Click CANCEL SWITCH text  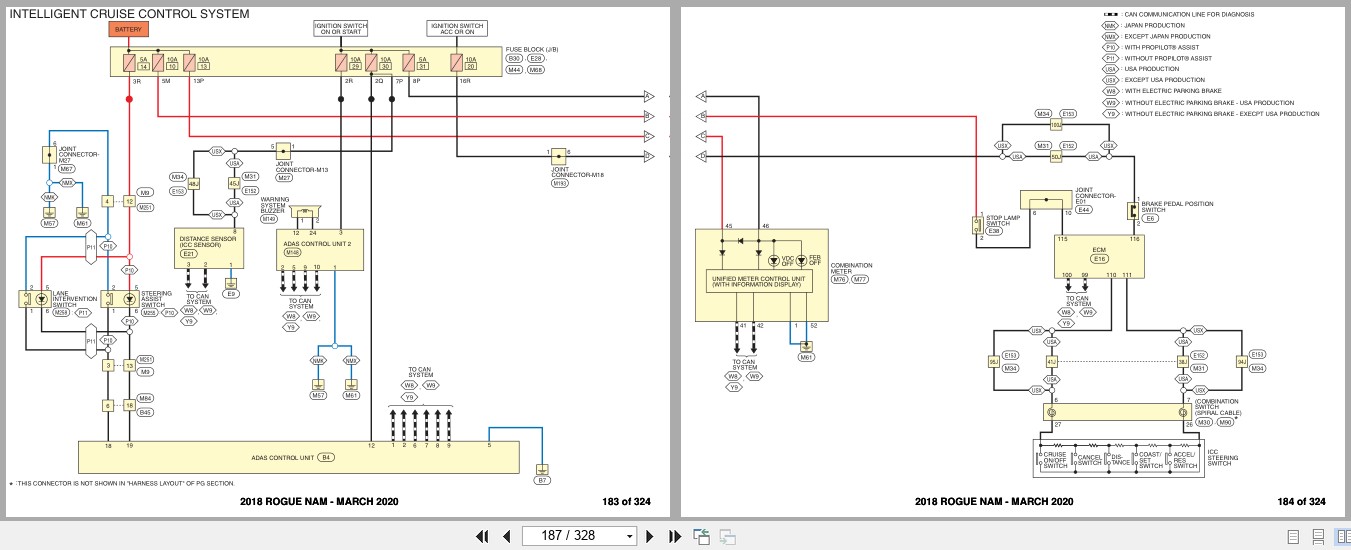(1088, 459)
